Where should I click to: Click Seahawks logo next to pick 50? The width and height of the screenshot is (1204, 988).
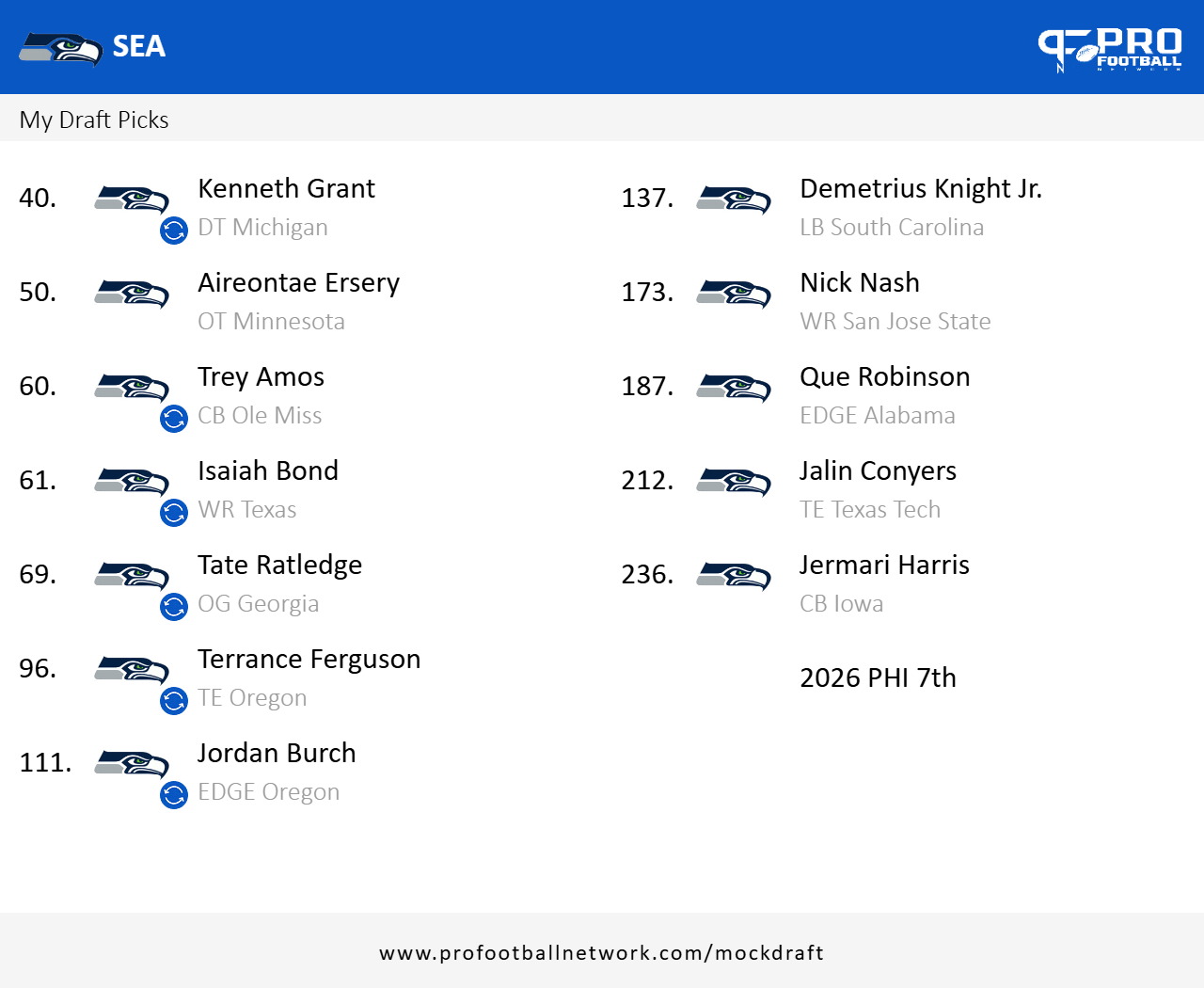pyautogui.click(x=132, y=294)
